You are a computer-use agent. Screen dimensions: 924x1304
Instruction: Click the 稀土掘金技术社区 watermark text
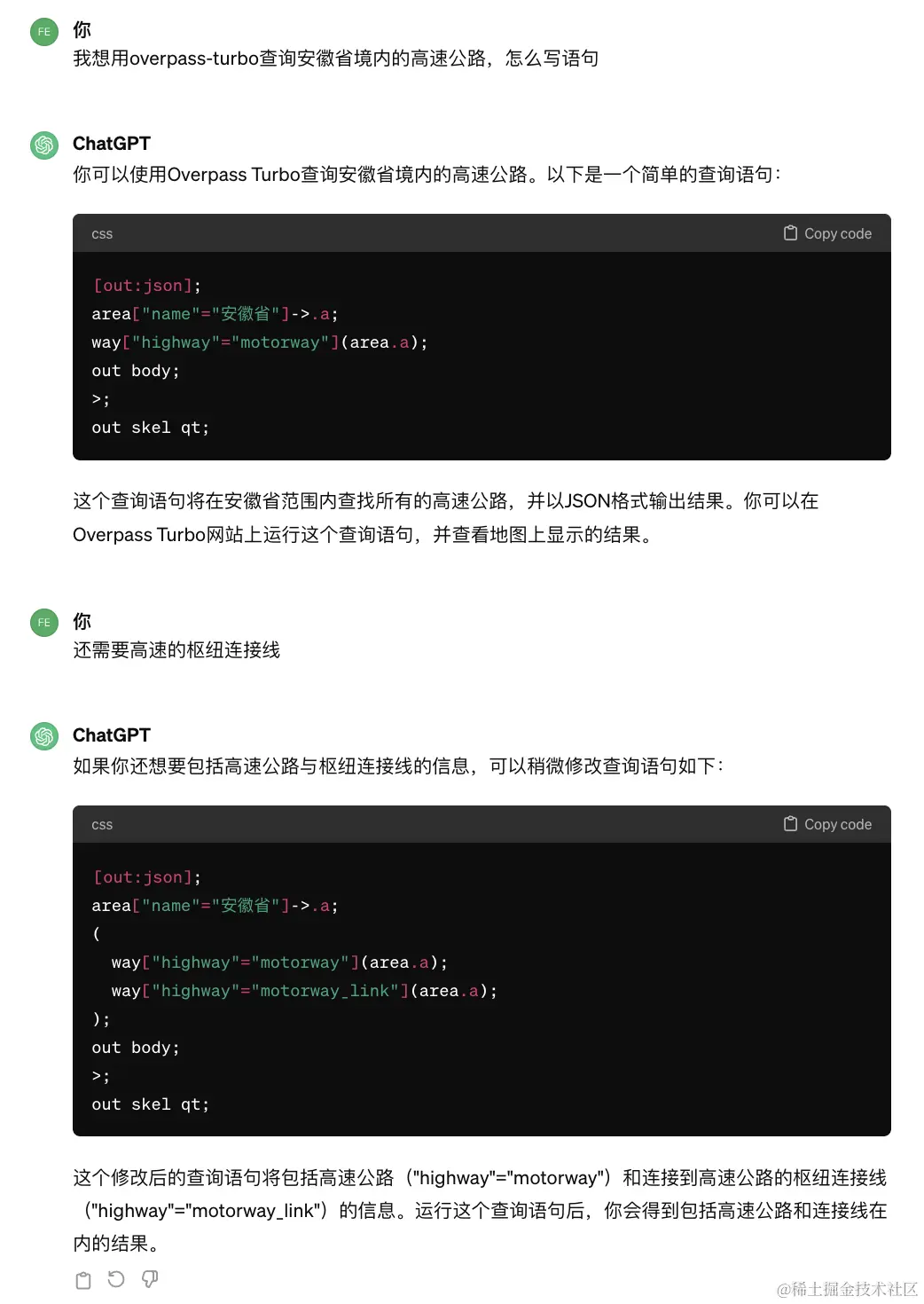pos(847,1289)
